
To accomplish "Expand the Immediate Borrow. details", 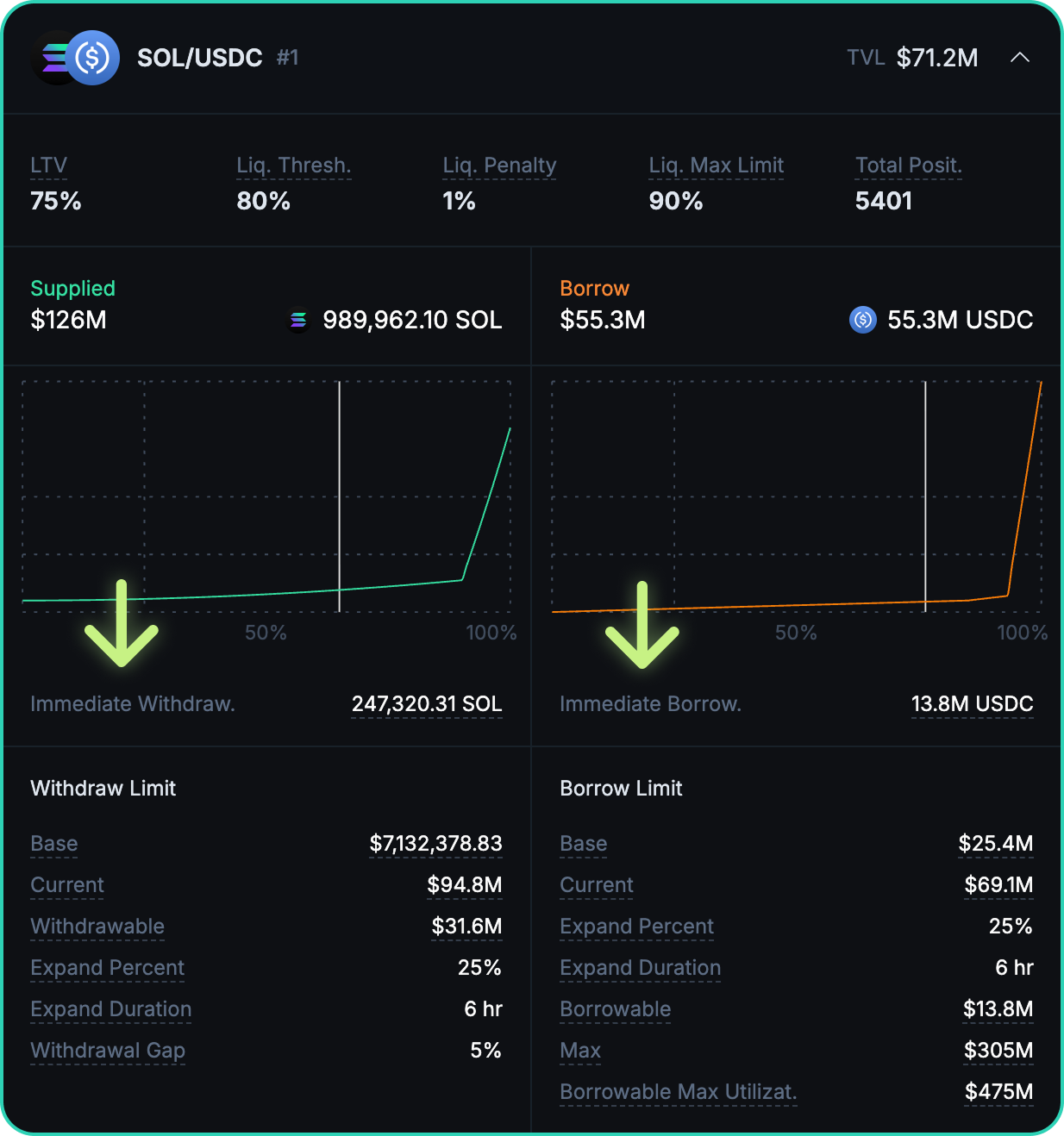I will [651, 704].
